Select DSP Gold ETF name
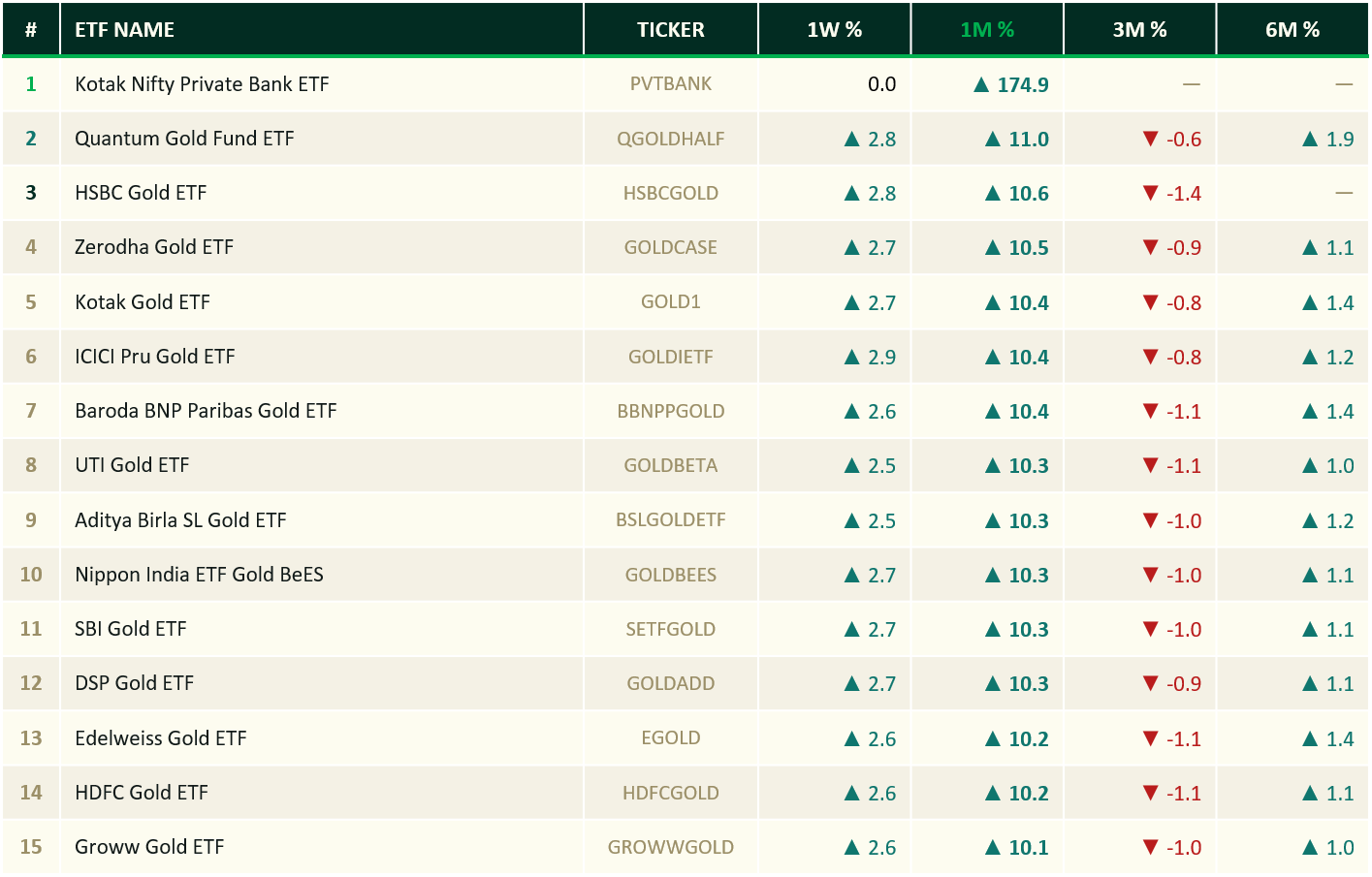This screenshot has width=1372, height=877. [134, 683]
